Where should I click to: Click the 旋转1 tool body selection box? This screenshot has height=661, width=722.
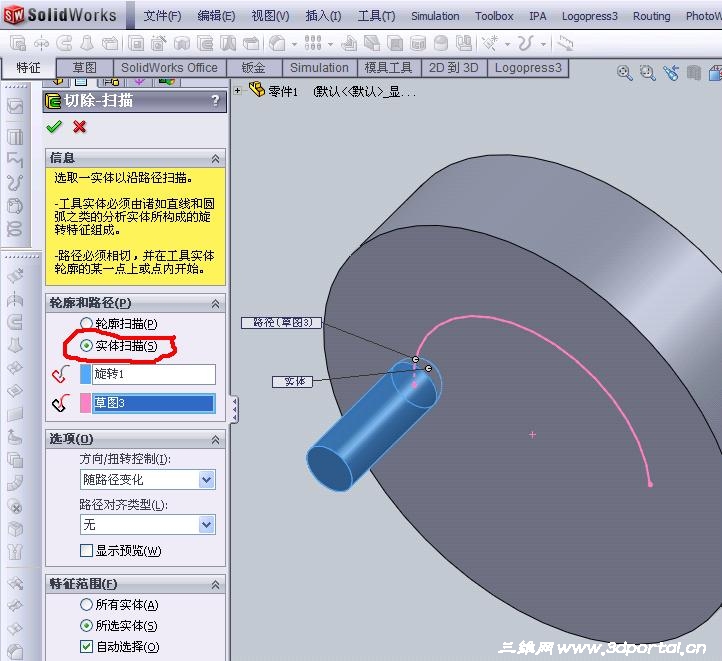coord(154,374)
